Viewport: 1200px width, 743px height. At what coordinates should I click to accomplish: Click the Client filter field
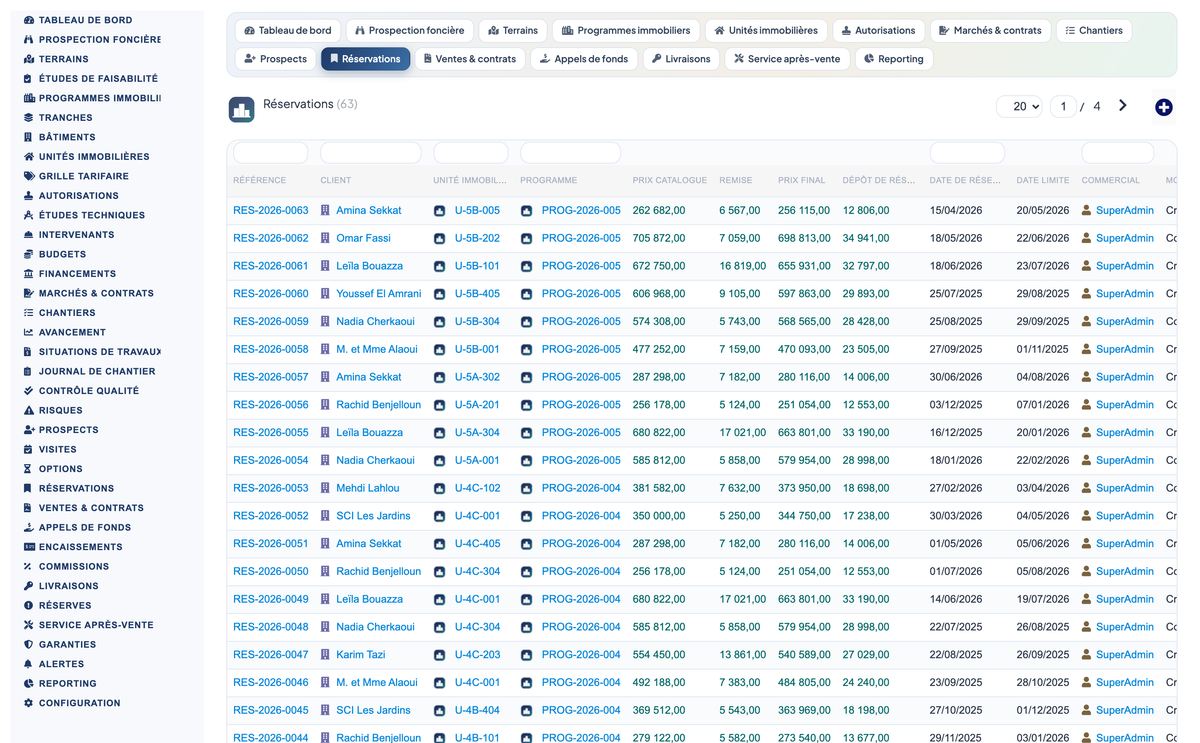point(371,153)
